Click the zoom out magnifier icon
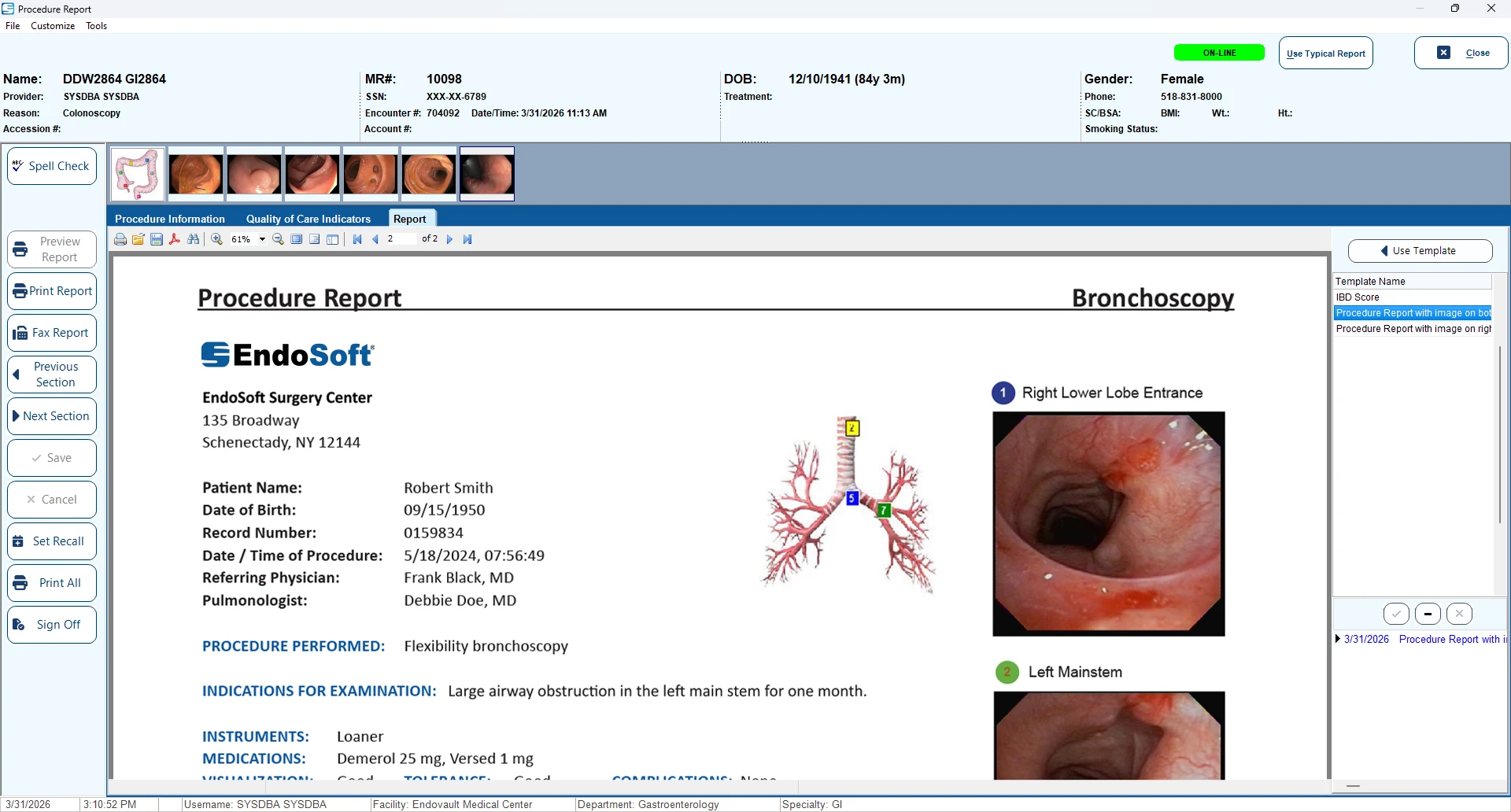1511x812 pixels. 278,239
